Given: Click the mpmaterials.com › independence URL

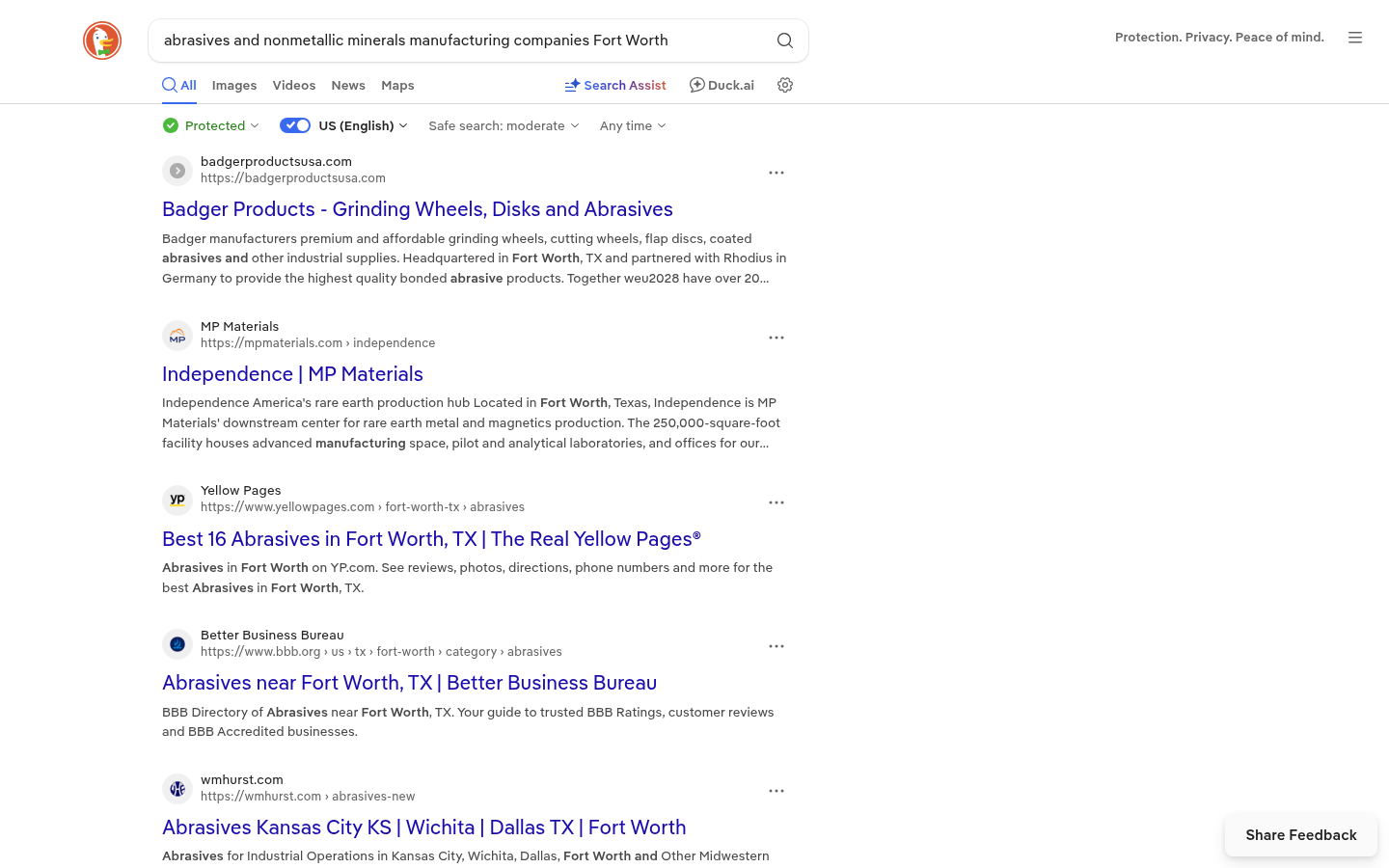Looking at the screenshot, I should pos(317,343).
